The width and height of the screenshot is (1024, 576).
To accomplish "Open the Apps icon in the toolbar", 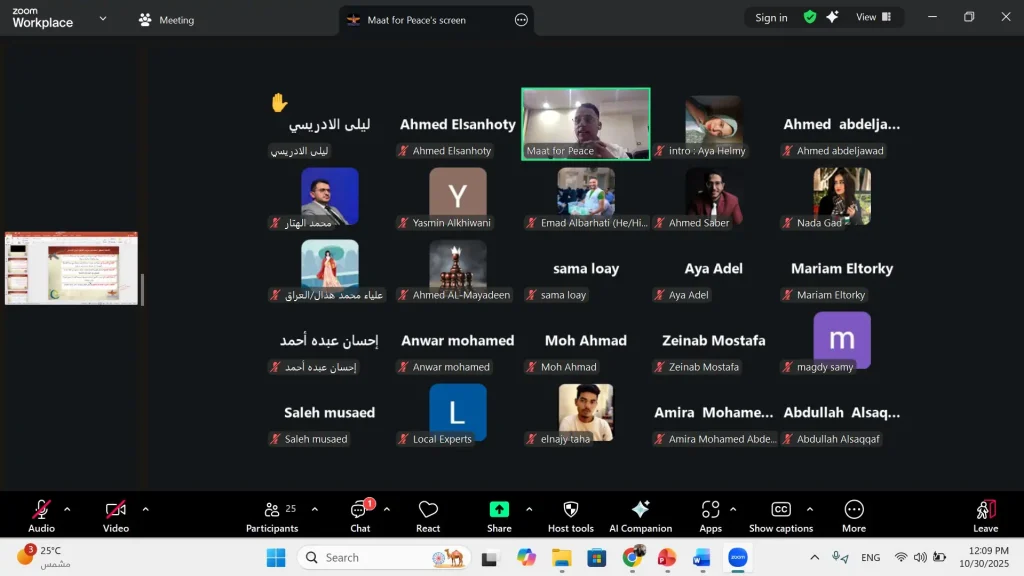I will [710, 514].
